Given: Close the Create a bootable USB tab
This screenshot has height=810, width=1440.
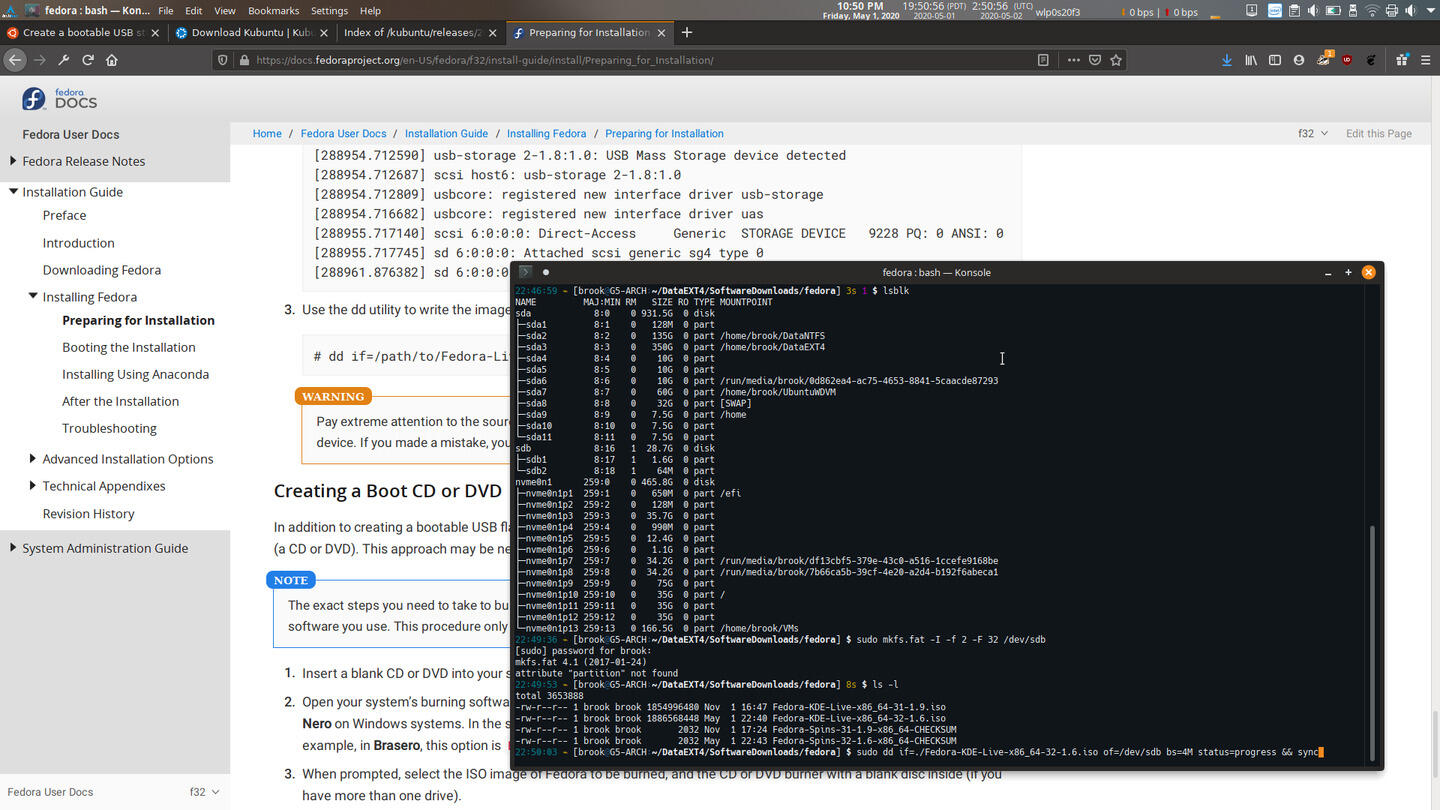Looking at the screenshot, I should (x=155, y=32).
